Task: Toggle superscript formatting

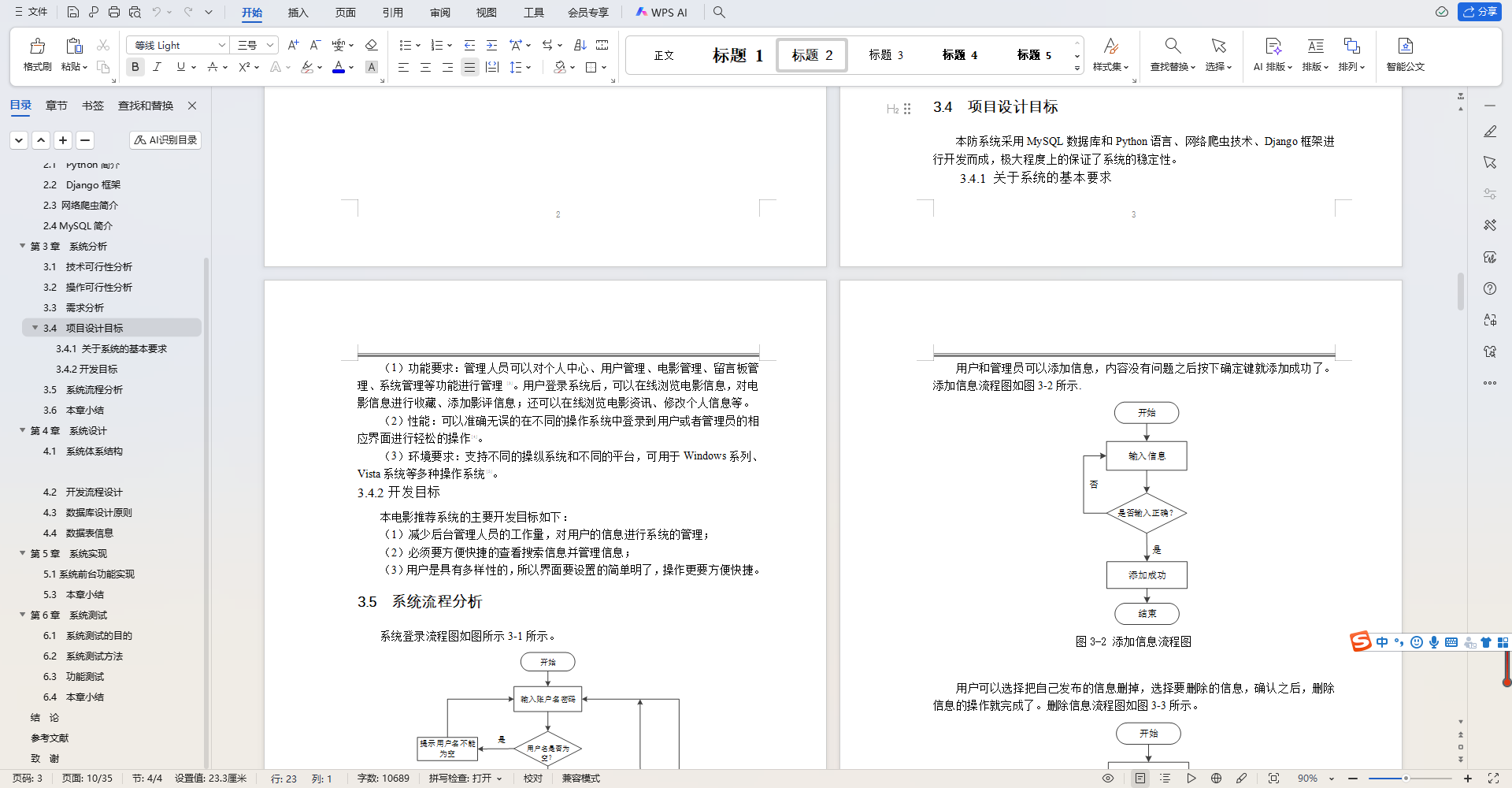Action: point(244,67)
